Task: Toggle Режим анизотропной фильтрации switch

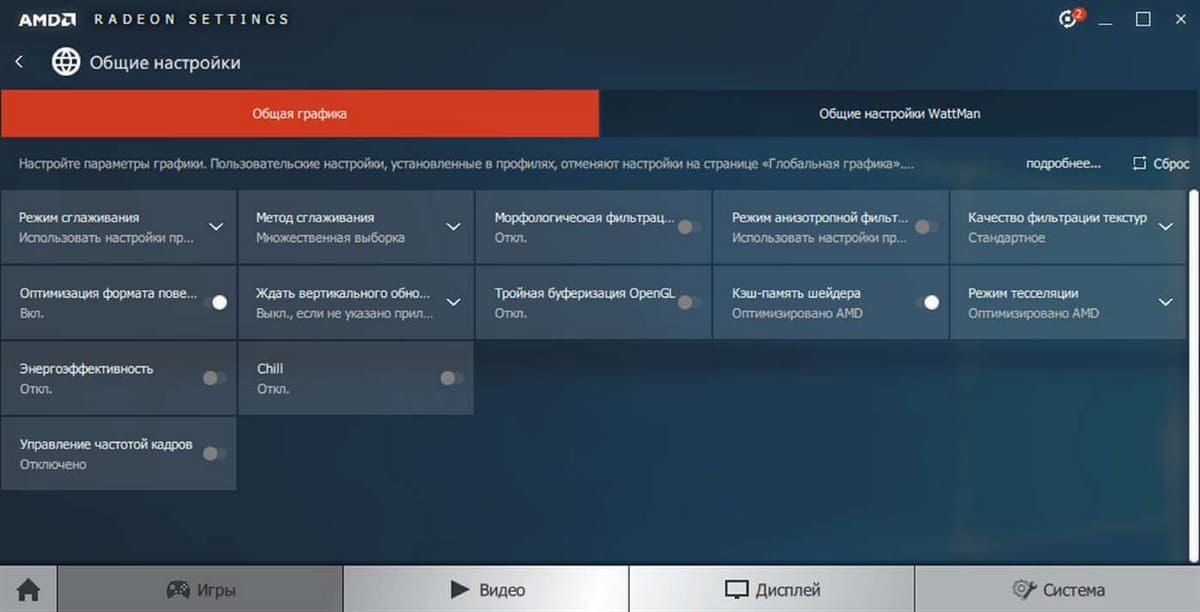Action: click(x=927, y=227)
